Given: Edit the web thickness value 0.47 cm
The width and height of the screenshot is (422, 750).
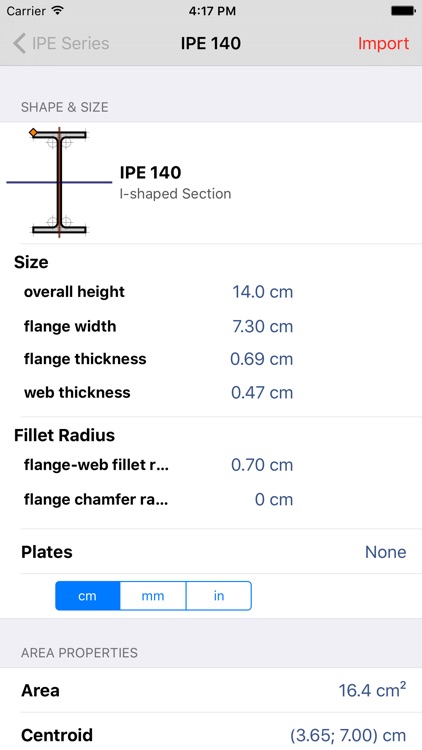Looking at the screenshot, I should point(262,393).
